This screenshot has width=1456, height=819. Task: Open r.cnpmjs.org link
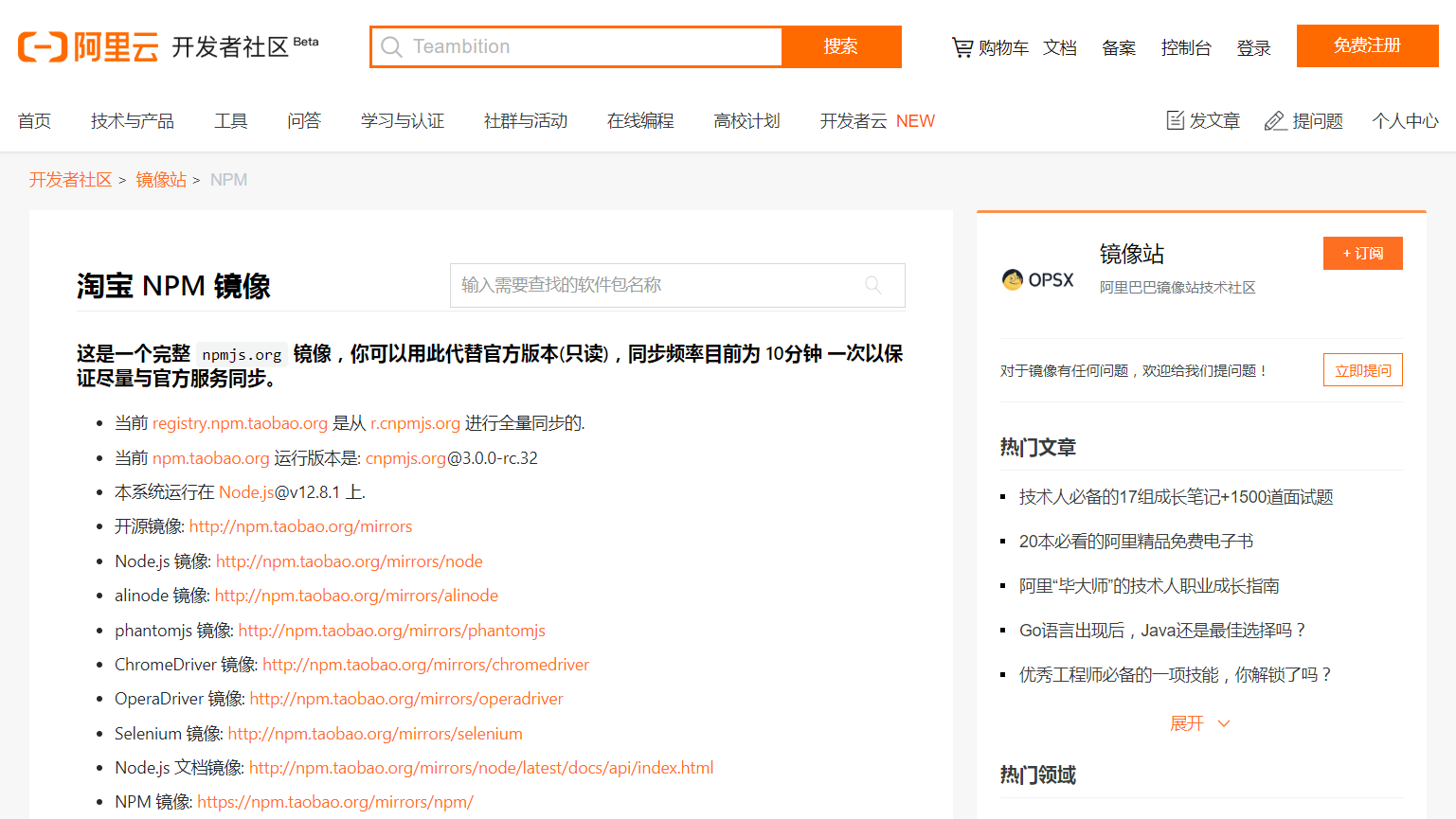pos(415,423)
